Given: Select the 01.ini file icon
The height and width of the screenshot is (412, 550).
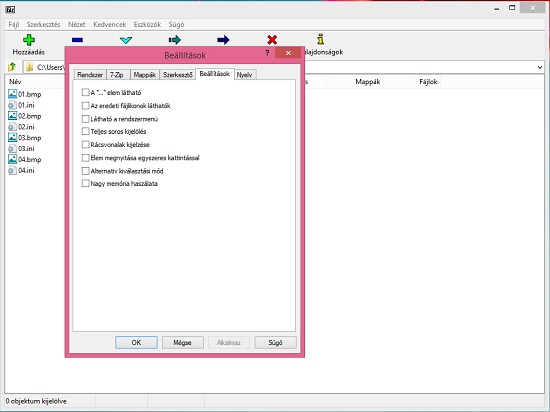Looking at the screenshot, I should [12, 105].
